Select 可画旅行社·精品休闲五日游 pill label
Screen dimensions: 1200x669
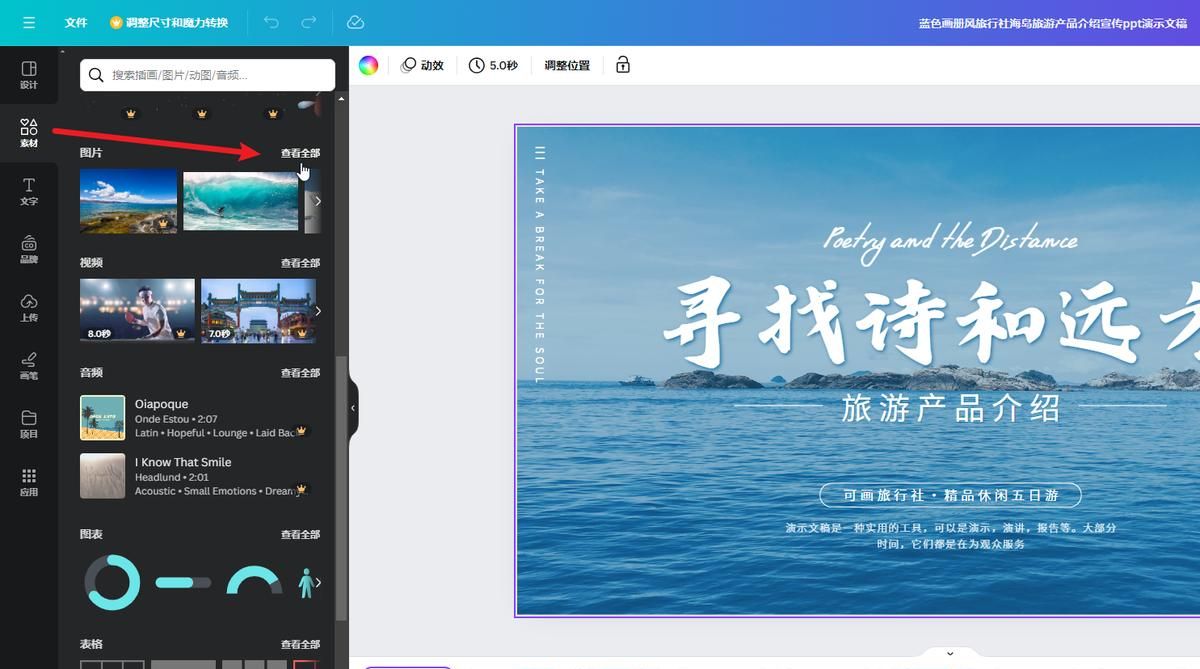pos(950,495)
